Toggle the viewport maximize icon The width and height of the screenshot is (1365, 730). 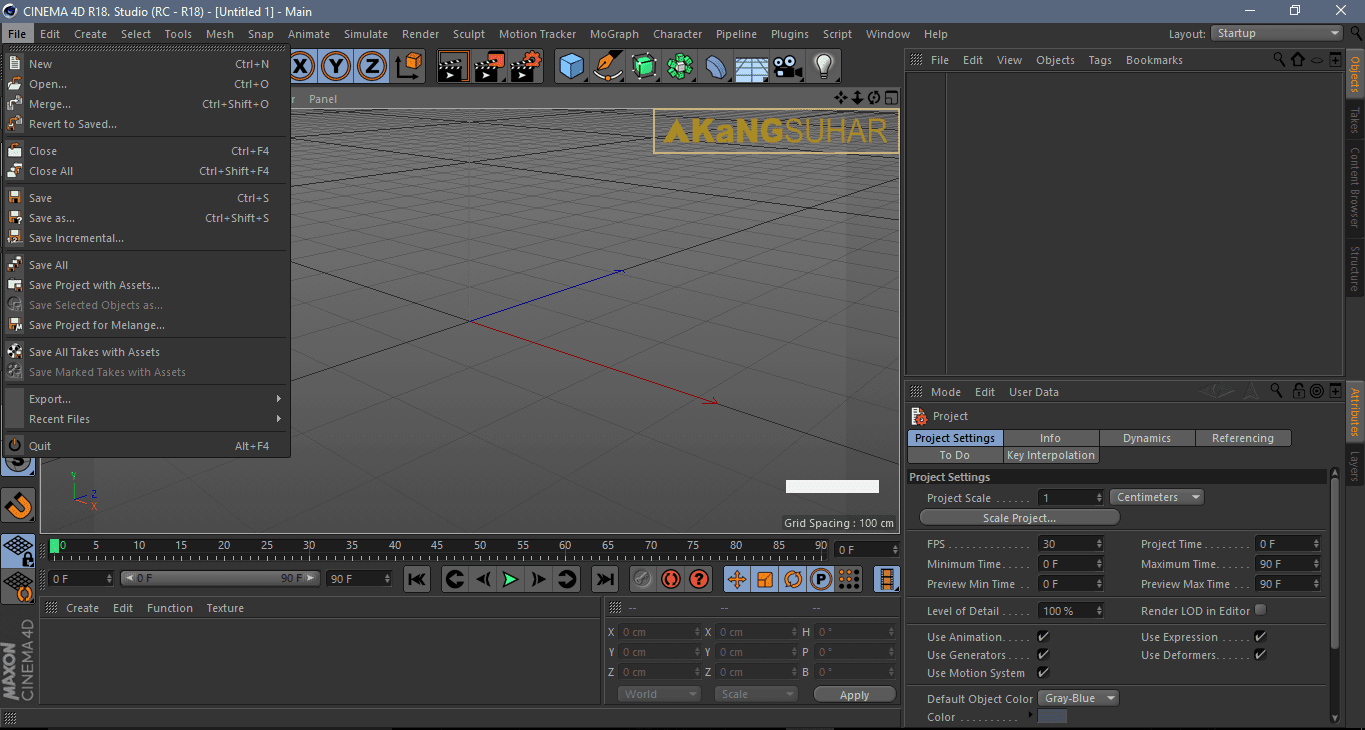click(x=891, y=98)
